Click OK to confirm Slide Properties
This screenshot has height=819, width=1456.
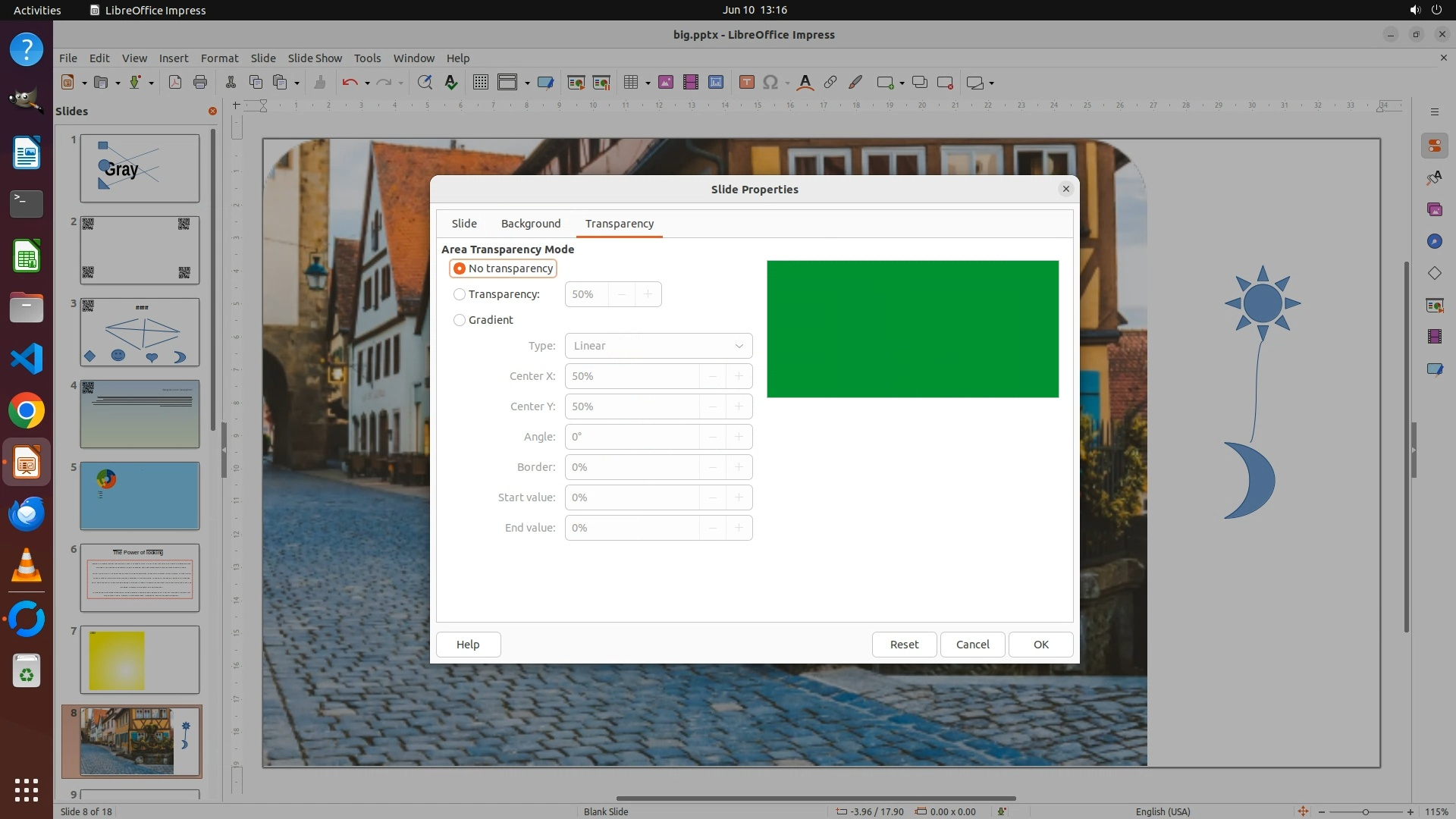(1040, 645)
